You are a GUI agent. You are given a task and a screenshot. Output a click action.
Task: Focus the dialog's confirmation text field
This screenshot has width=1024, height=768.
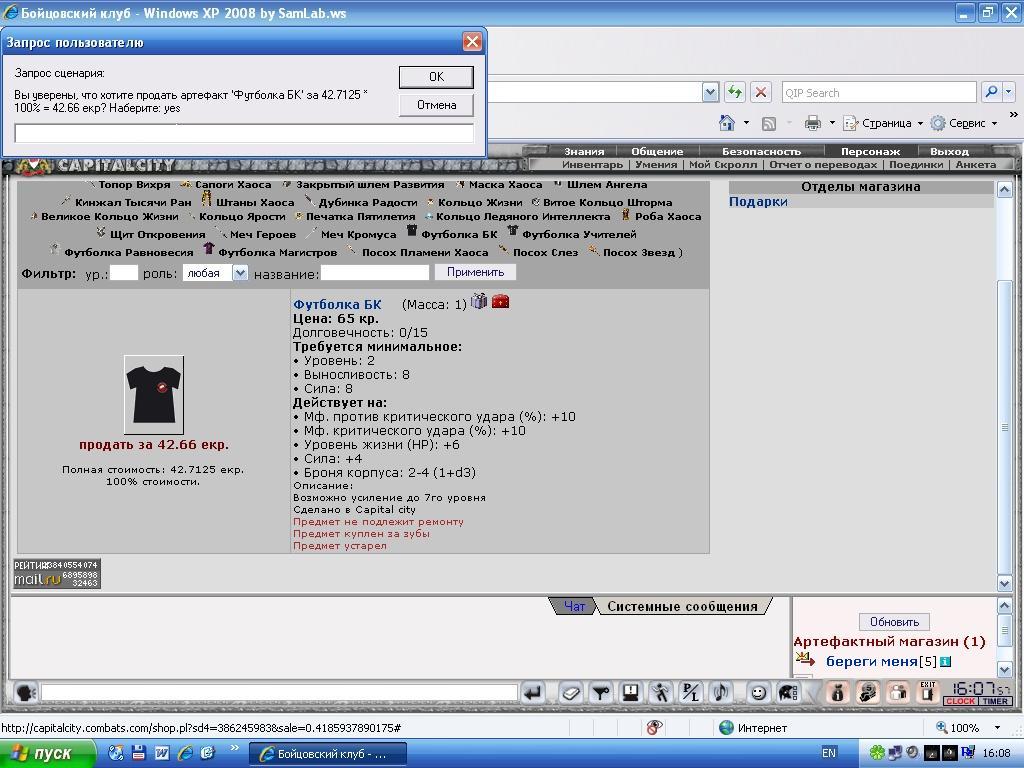(x=244, y=133)
